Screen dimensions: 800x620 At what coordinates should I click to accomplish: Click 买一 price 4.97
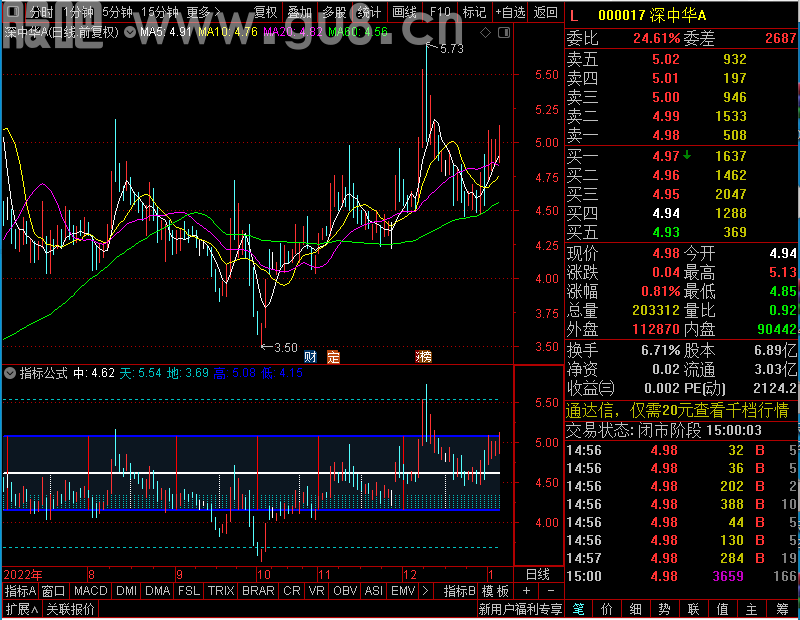pyautogui.click(x=666, y=156)
